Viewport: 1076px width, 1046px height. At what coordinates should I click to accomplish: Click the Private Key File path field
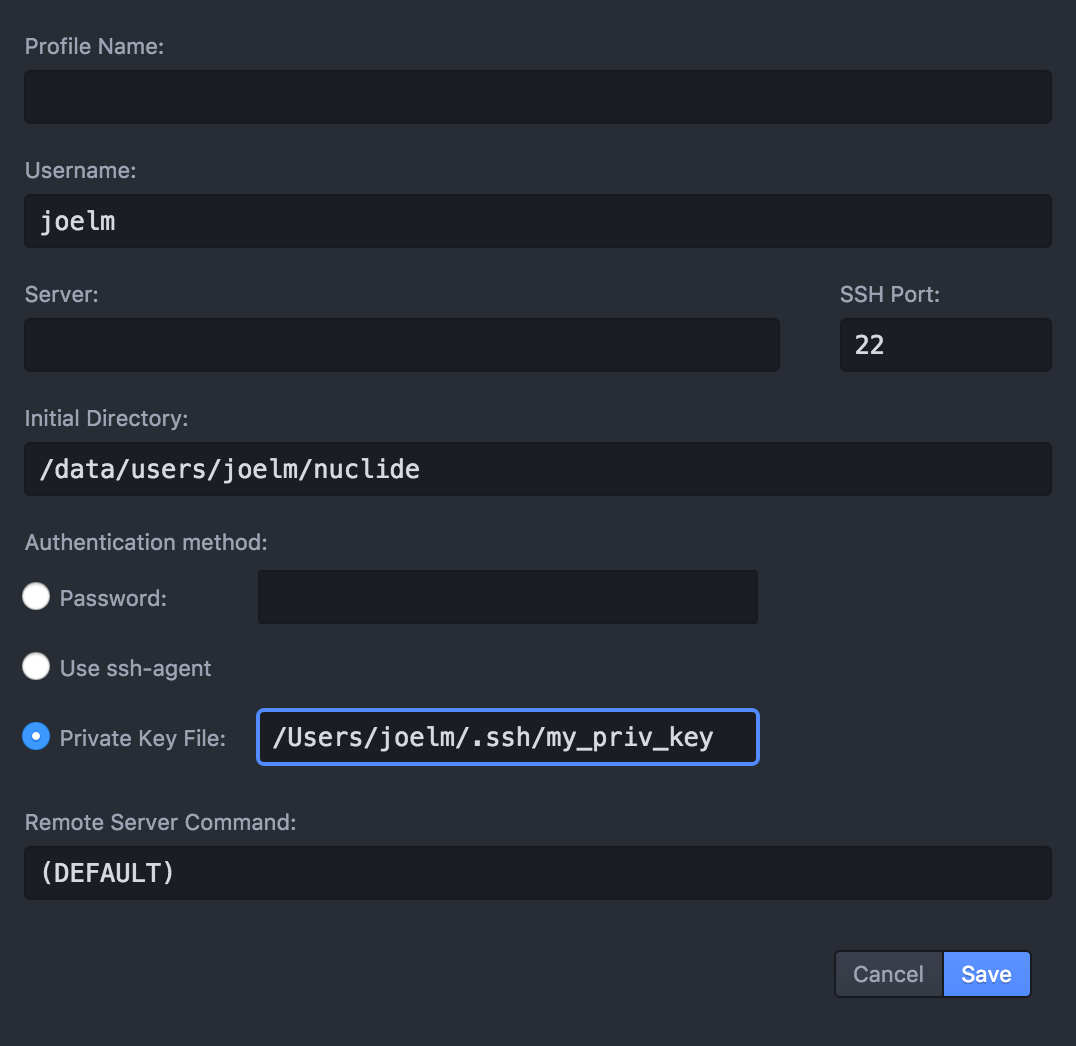point(508,737)
